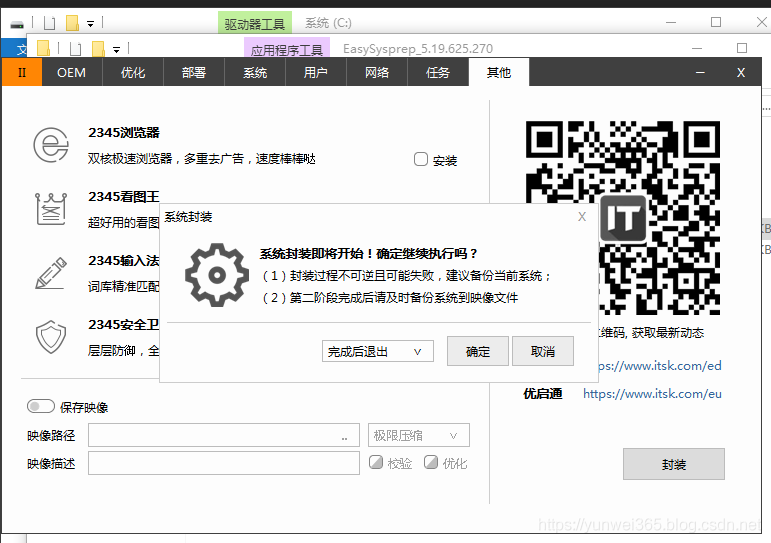This screenshot has width=771, height=543.
Task: Open the 优启通 itsk.com/eu link
Action: click(652, 393)
